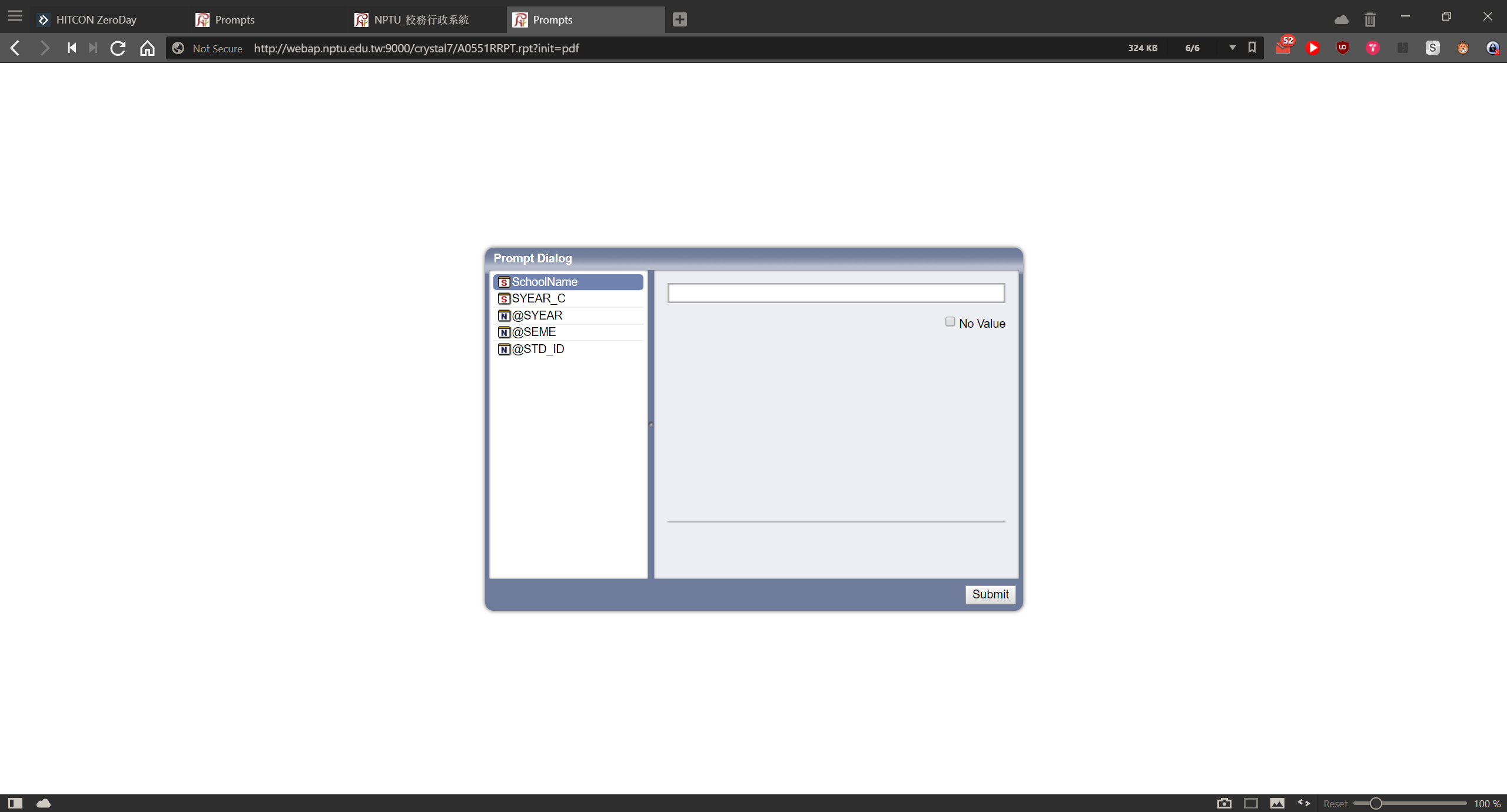Click the 6/6 loaded elements counter
1507x812 pixels.
click(1193, 48)
